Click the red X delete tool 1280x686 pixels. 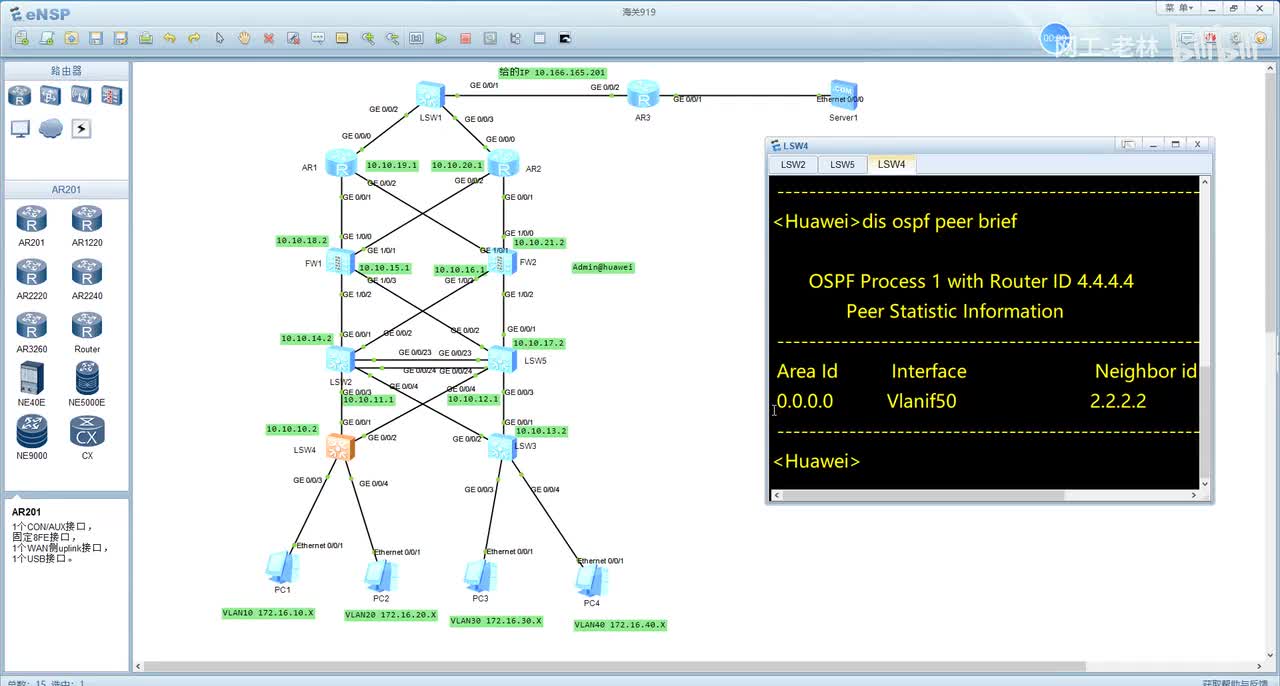point(269,38)
